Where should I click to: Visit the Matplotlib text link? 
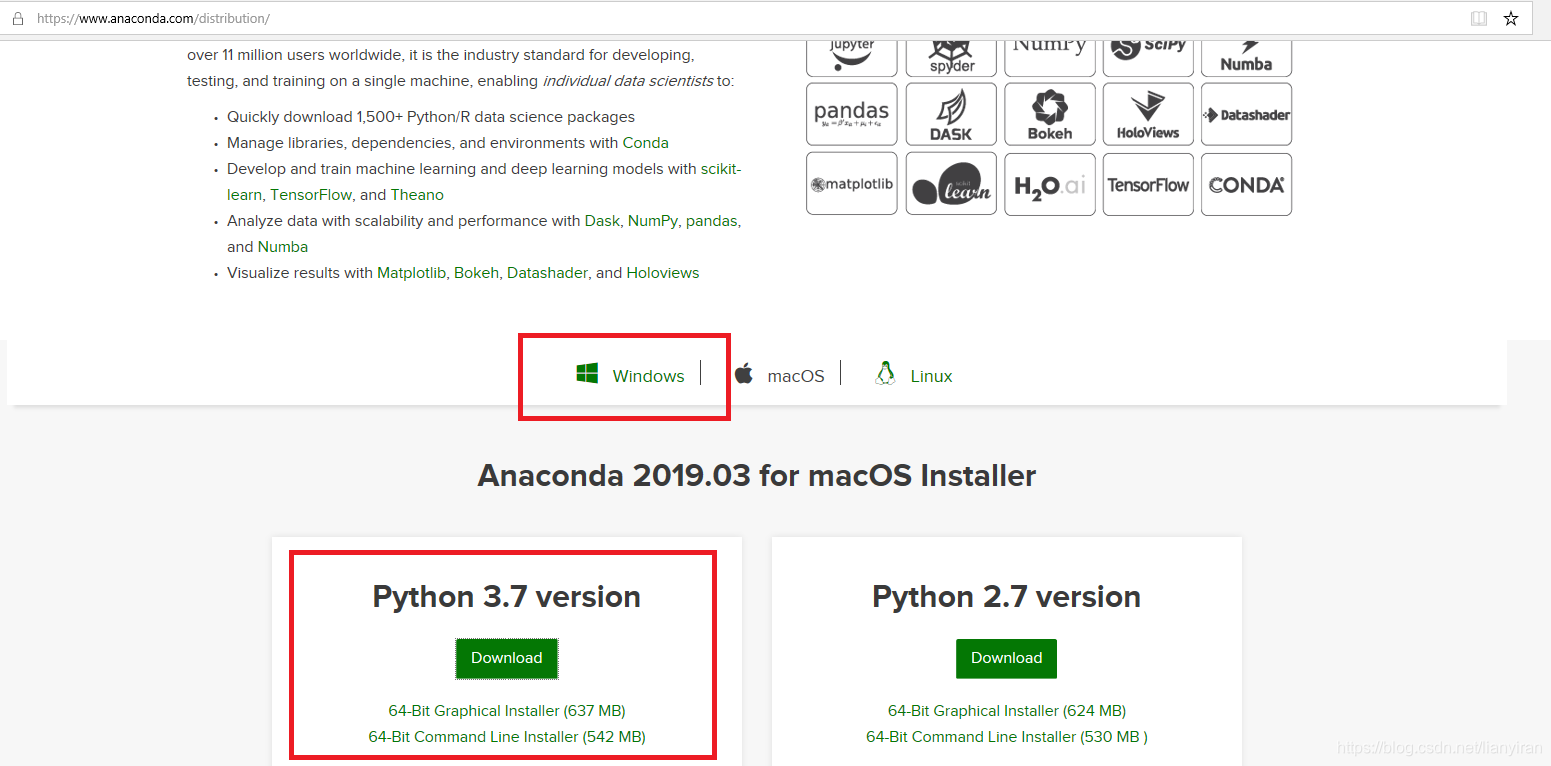412,273
